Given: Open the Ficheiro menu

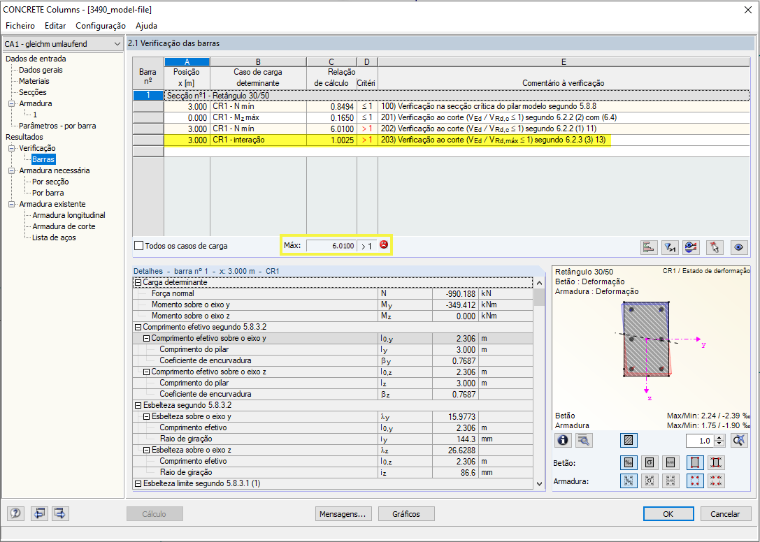Looking at the screenshot, I should [20, 26].
